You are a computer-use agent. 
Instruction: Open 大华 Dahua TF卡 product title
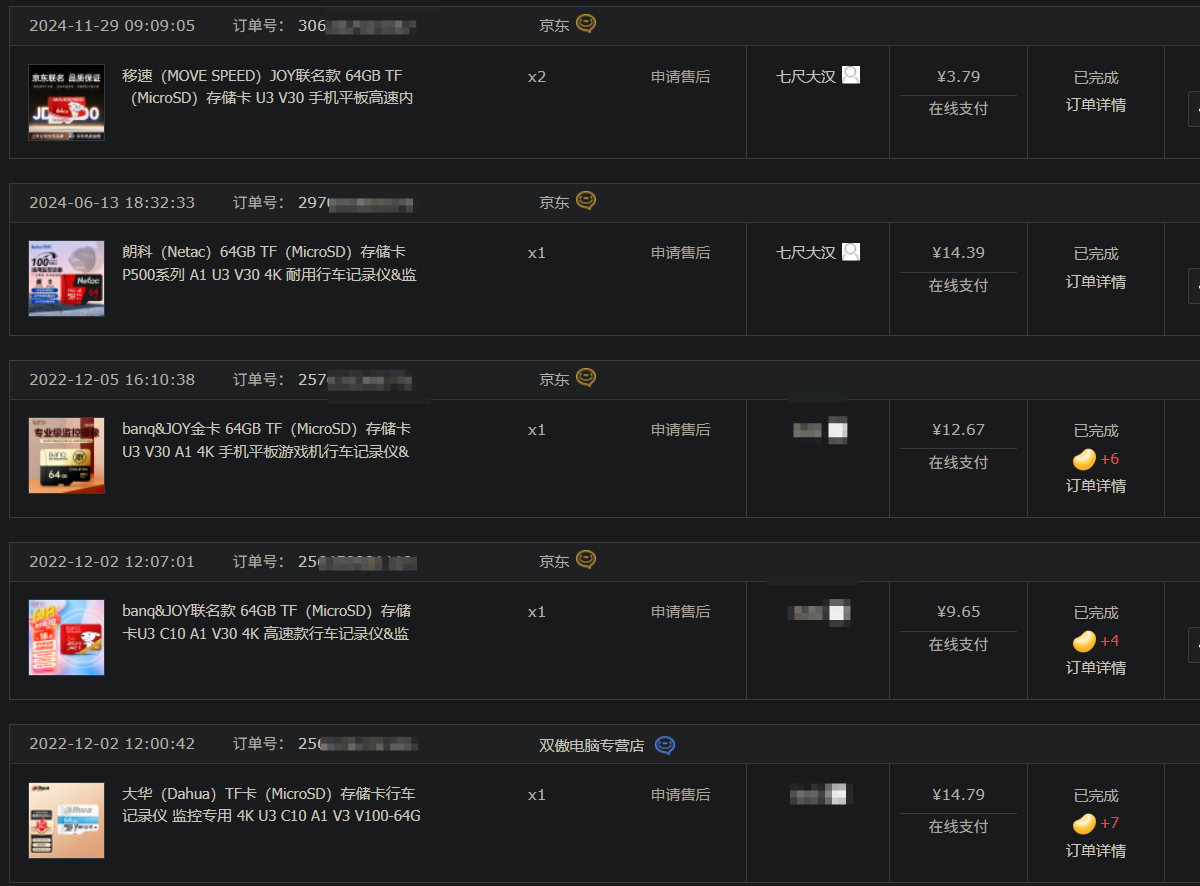272,805
